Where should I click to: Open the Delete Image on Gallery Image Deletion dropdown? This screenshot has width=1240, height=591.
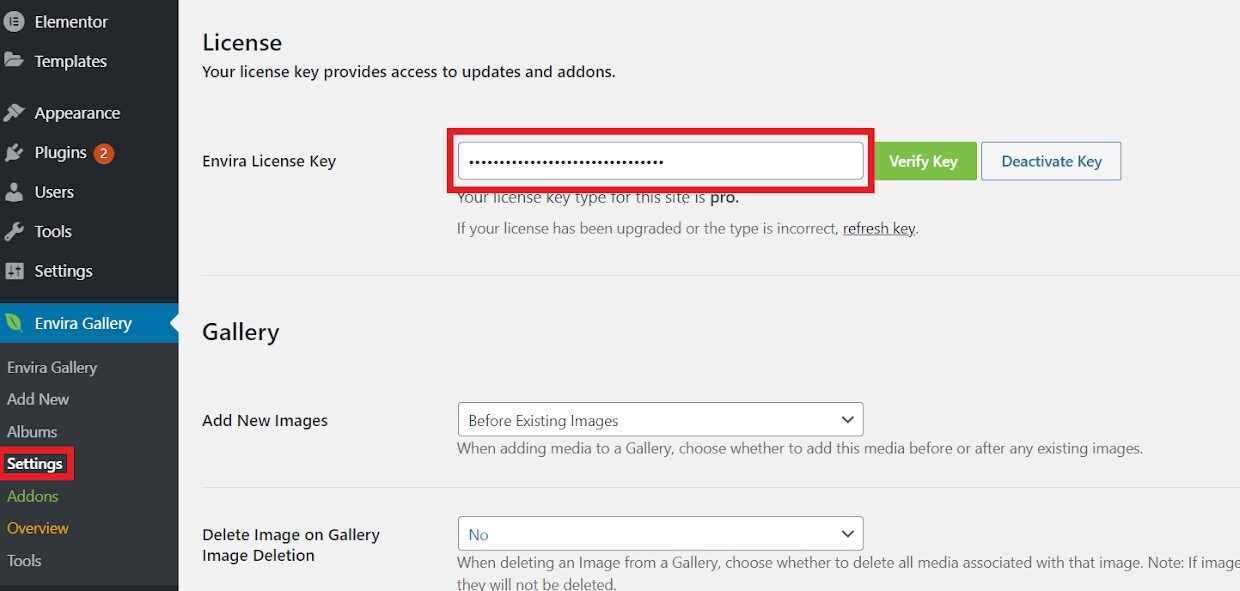[660, 533]
